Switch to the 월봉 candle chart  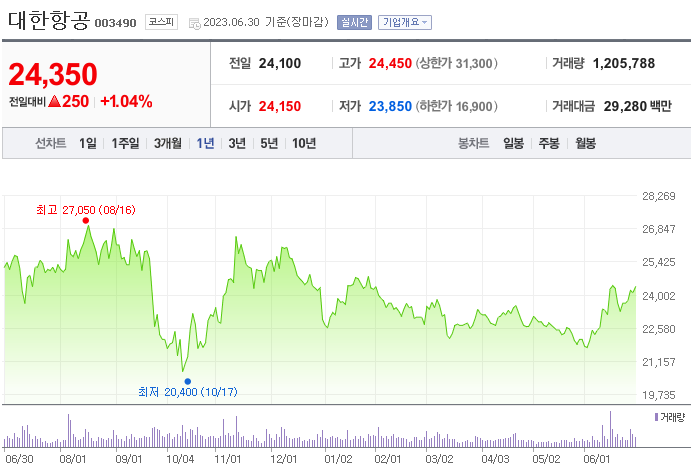tap(586, 143)
